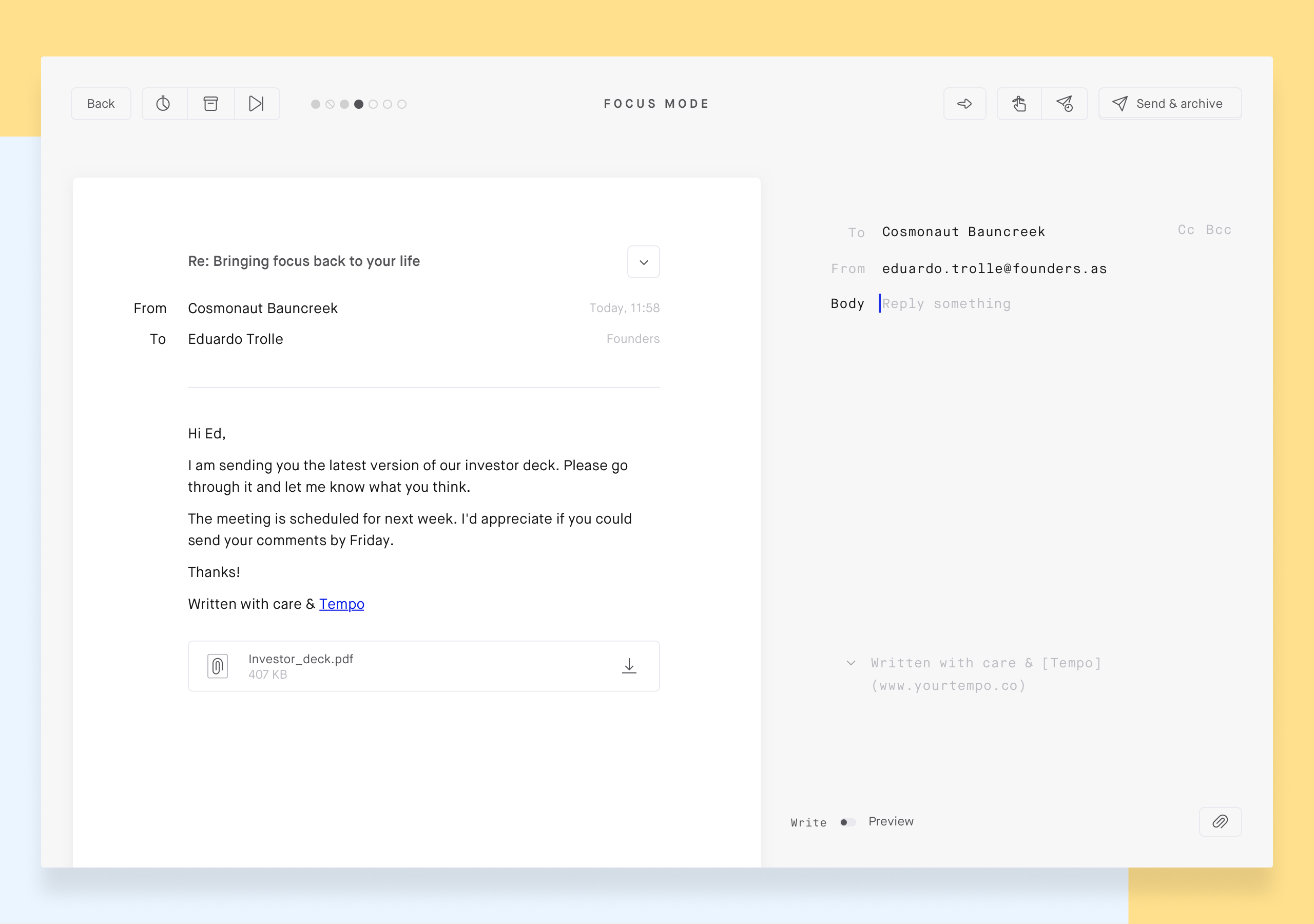1314x924 pixels.
Task: Click the FOCUS MODE title
Action: 657,104
